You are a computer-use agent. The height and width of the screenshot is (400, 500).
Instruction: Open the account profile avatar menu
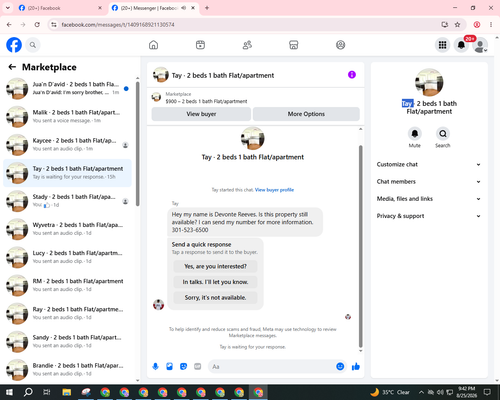[x=480, y=45]
